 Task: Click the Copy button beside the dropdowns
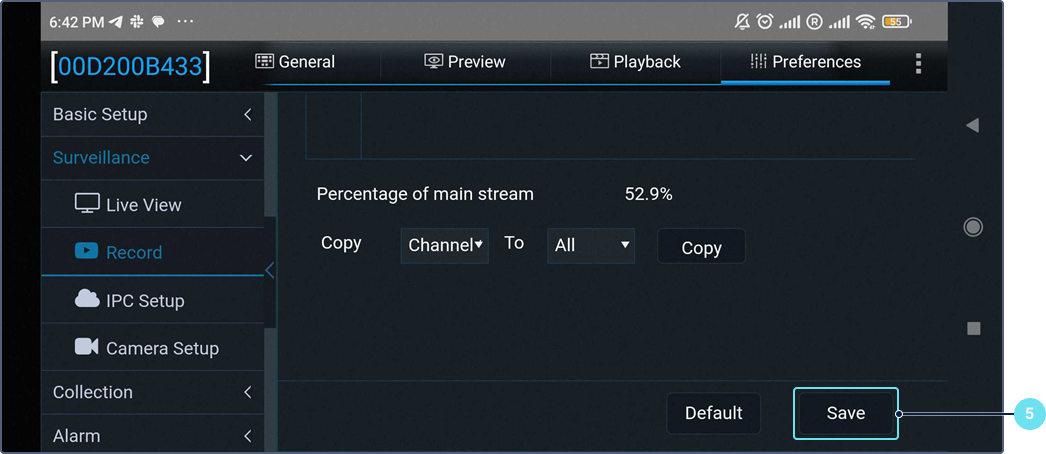[x=701, y=247]
